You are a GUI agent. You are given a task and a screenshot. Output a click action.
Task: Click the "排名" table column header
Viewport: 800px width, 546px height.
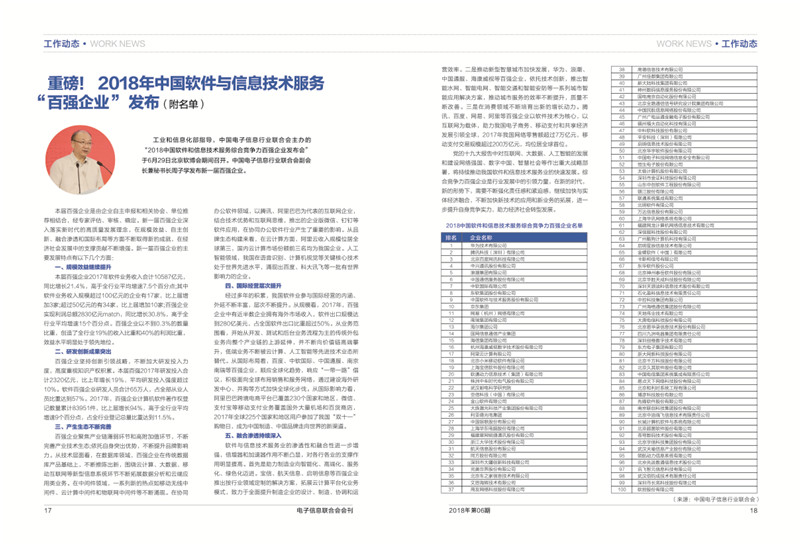click(451, 238)
